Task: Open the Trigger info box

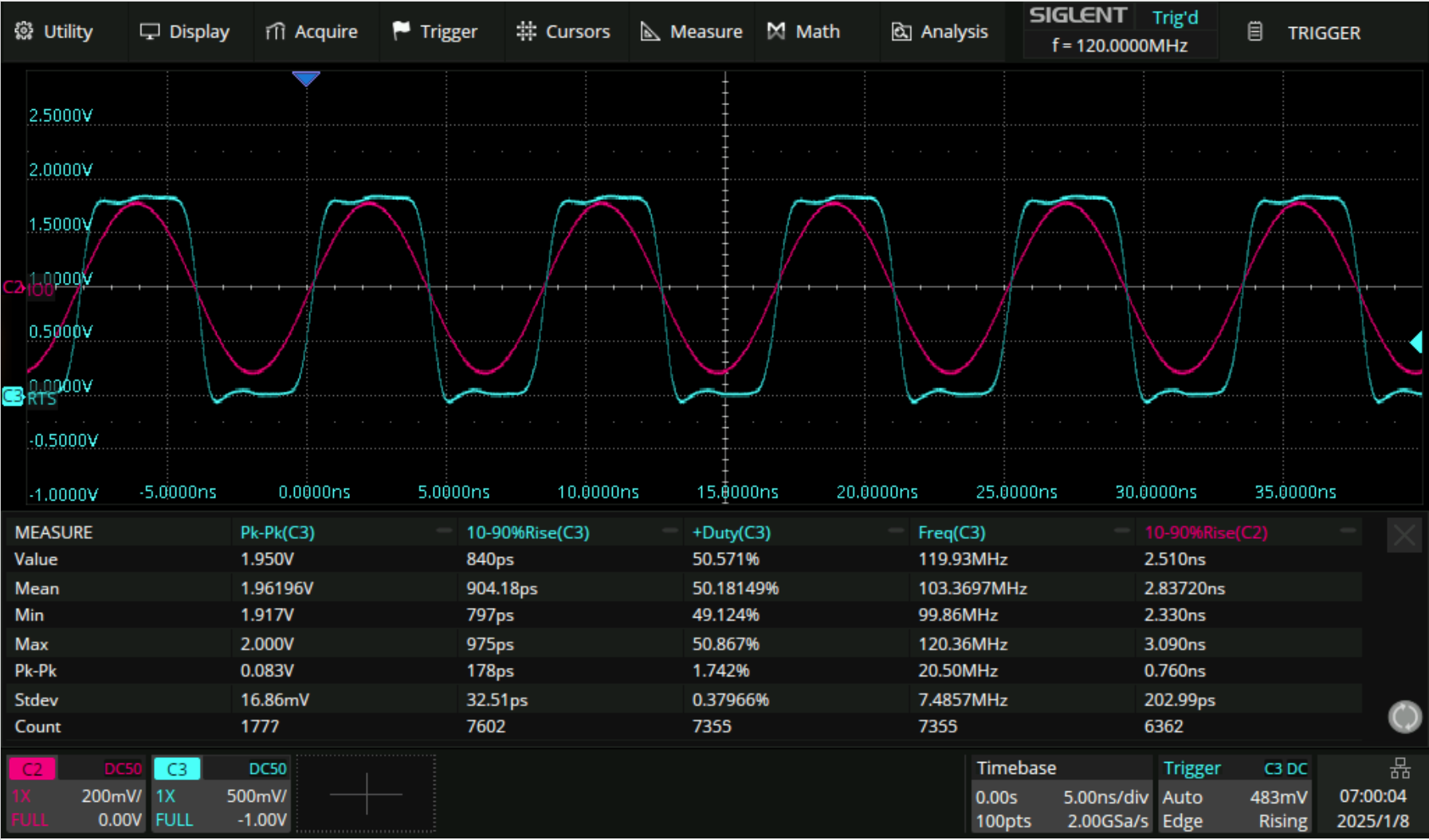Action: click(x=1234, y=794)
